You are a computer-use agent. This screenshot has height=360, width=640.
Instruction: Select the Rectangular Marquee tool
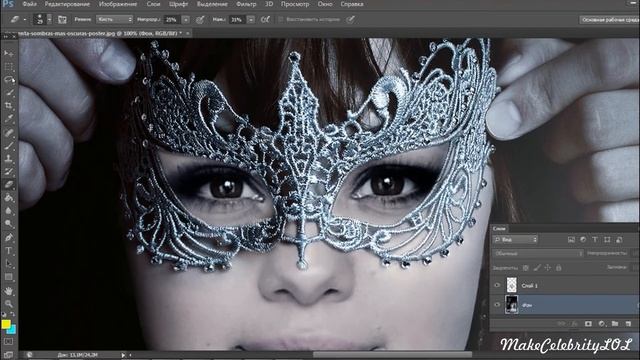[9, 67]
